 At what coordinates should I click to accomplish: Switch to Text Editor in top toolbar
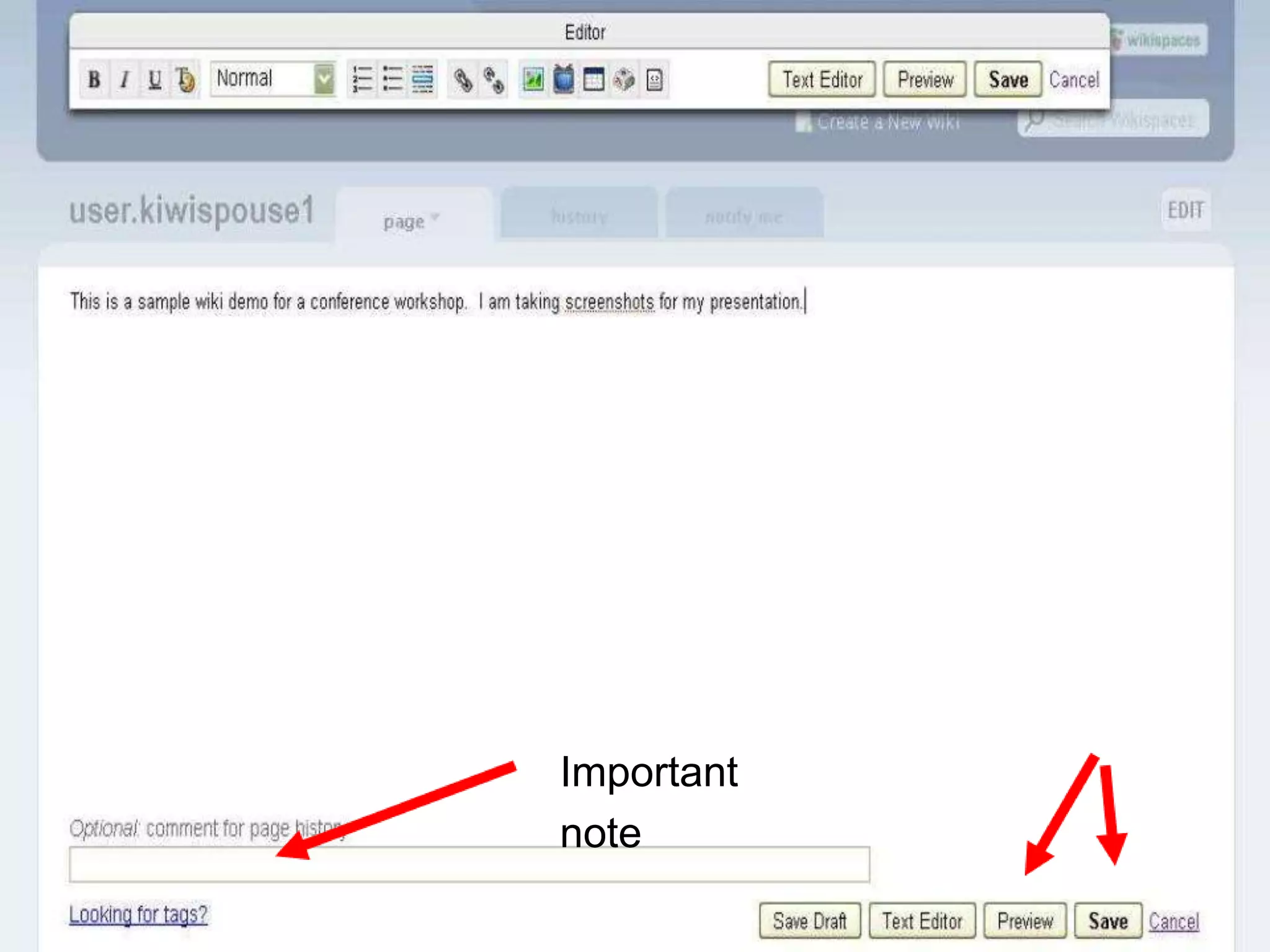click(x=822, y=79)
